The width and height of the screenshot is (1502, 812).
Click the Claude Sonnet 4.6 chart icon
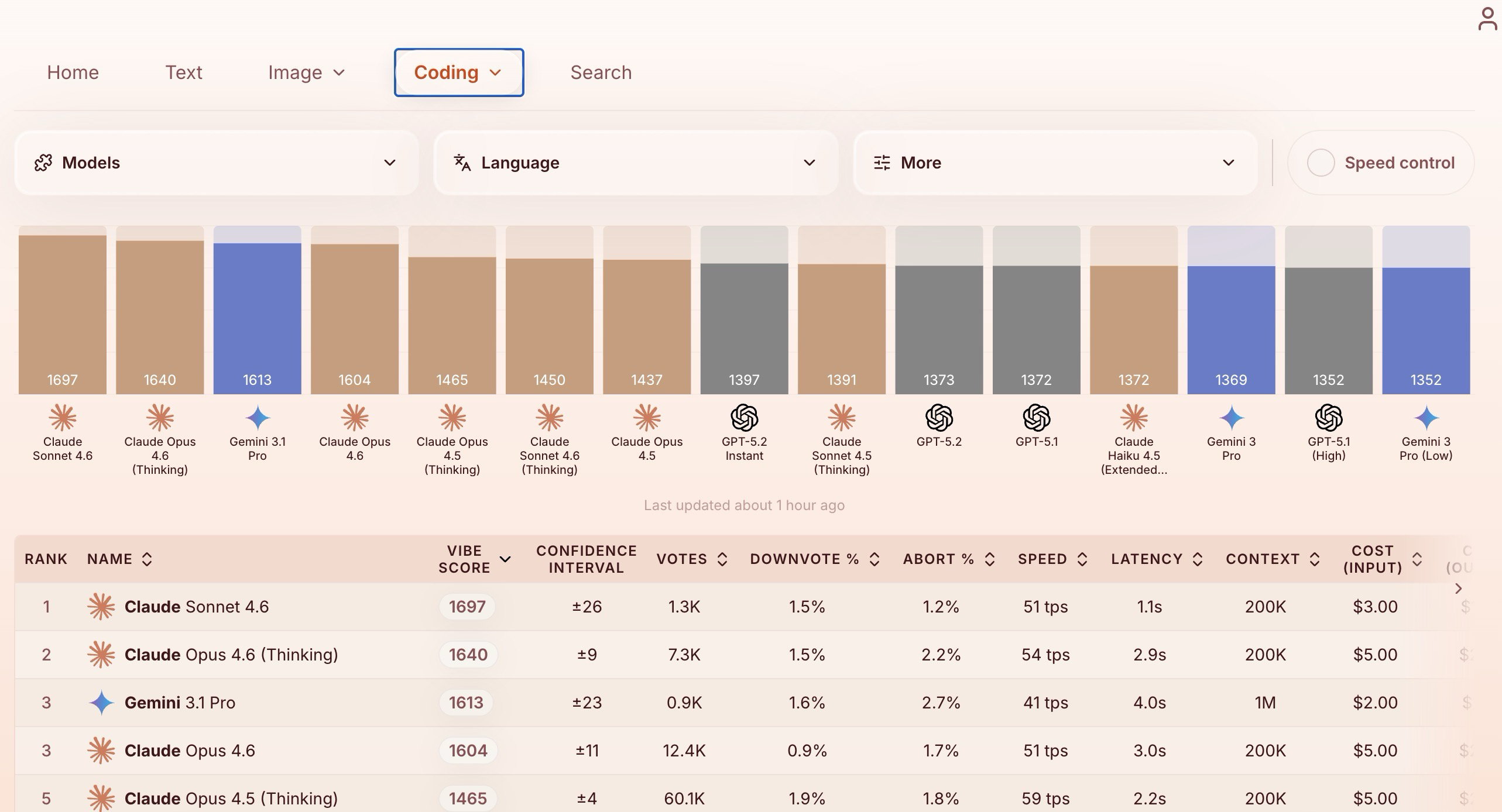pos(63,418)
